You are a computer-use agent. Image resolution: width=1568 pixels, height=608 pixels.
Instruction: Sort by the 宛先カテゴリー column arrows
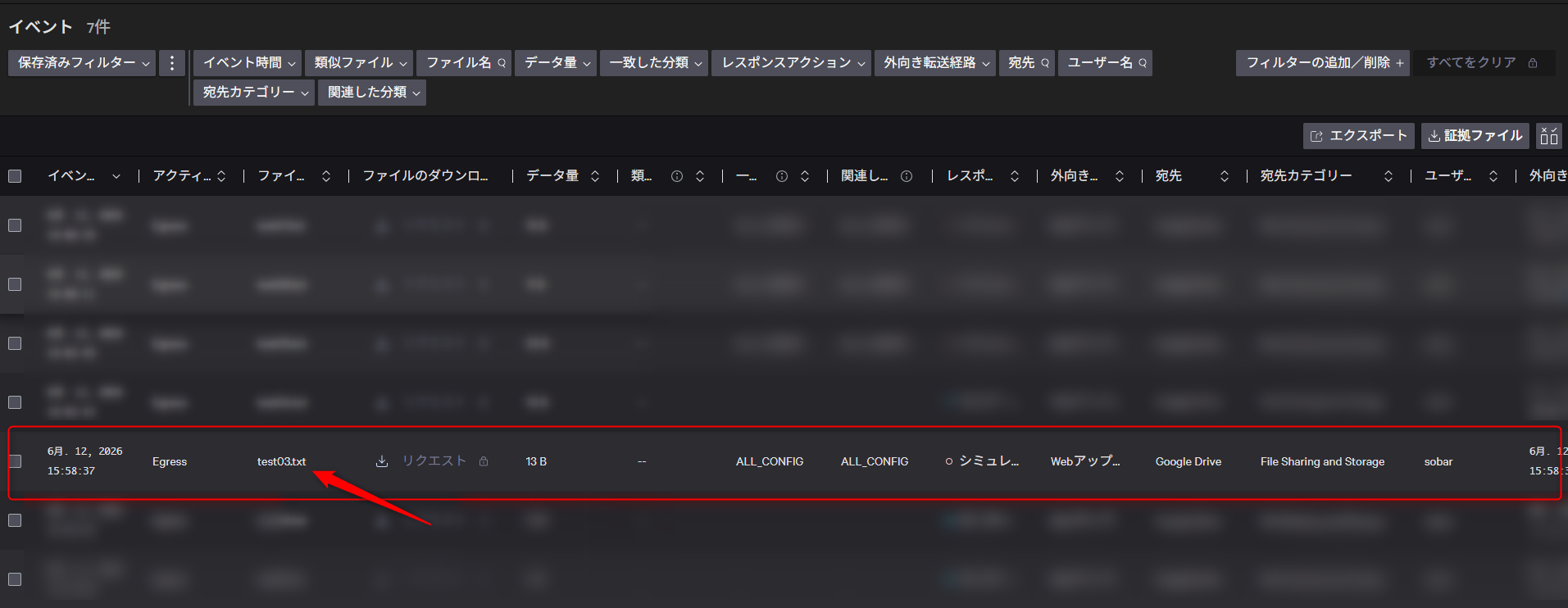[x=1388, y=176]
